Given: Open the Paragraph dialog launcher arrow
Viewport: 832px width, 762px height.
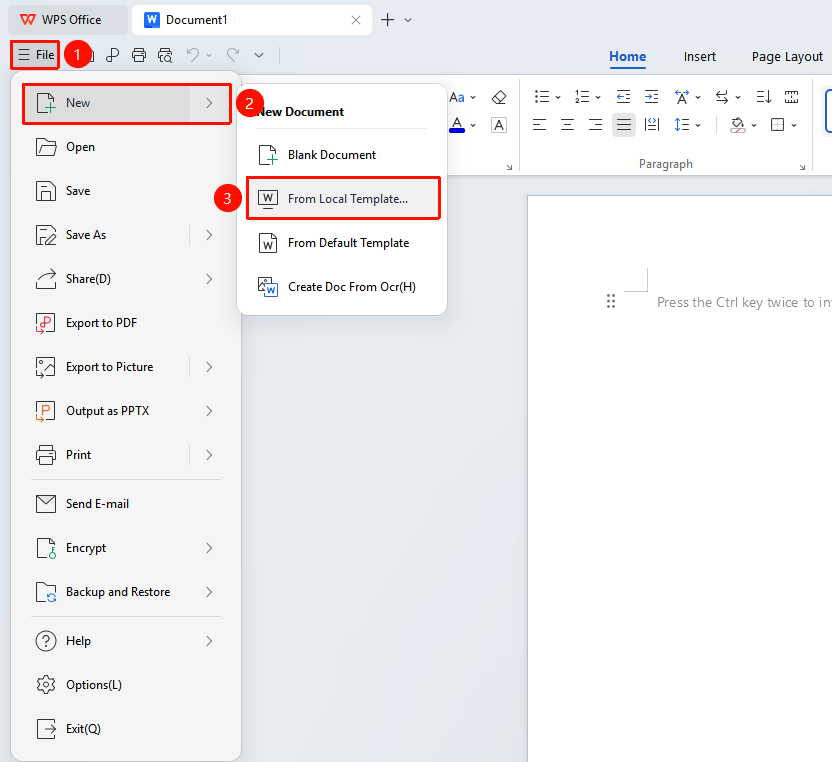Looking at the screenshot, I should 802,167.
